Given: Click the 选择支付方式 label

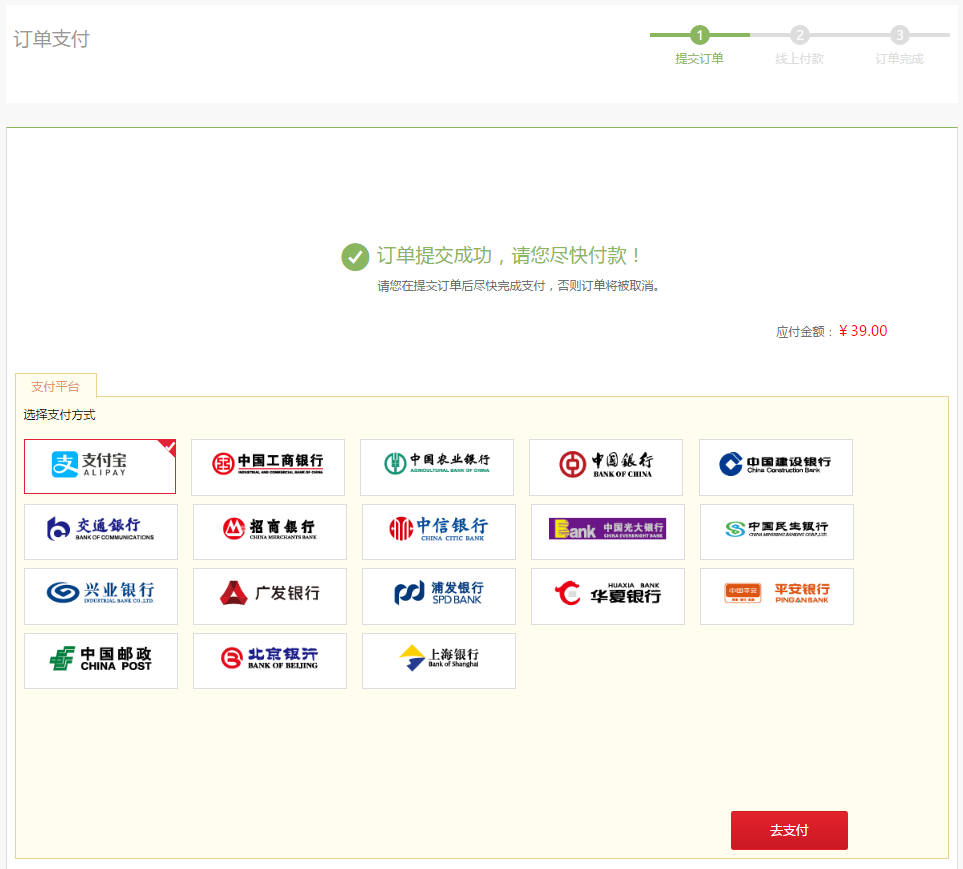Looking at the screenshot, I should click(x=60, y=415).
